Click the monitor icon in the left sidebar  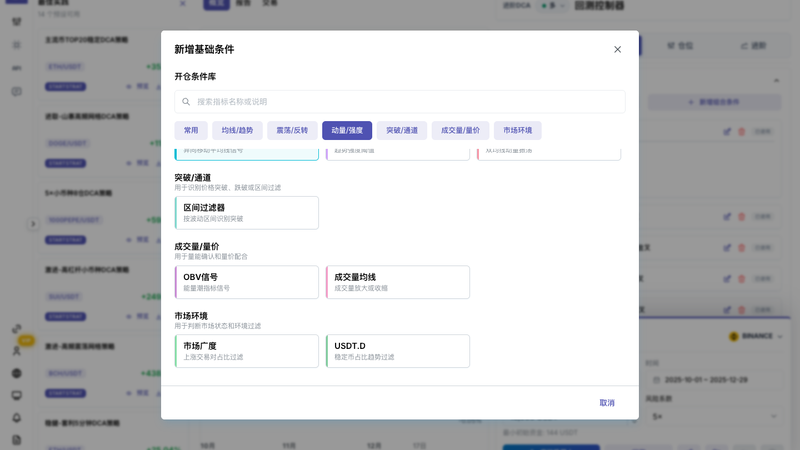point(16,395)
